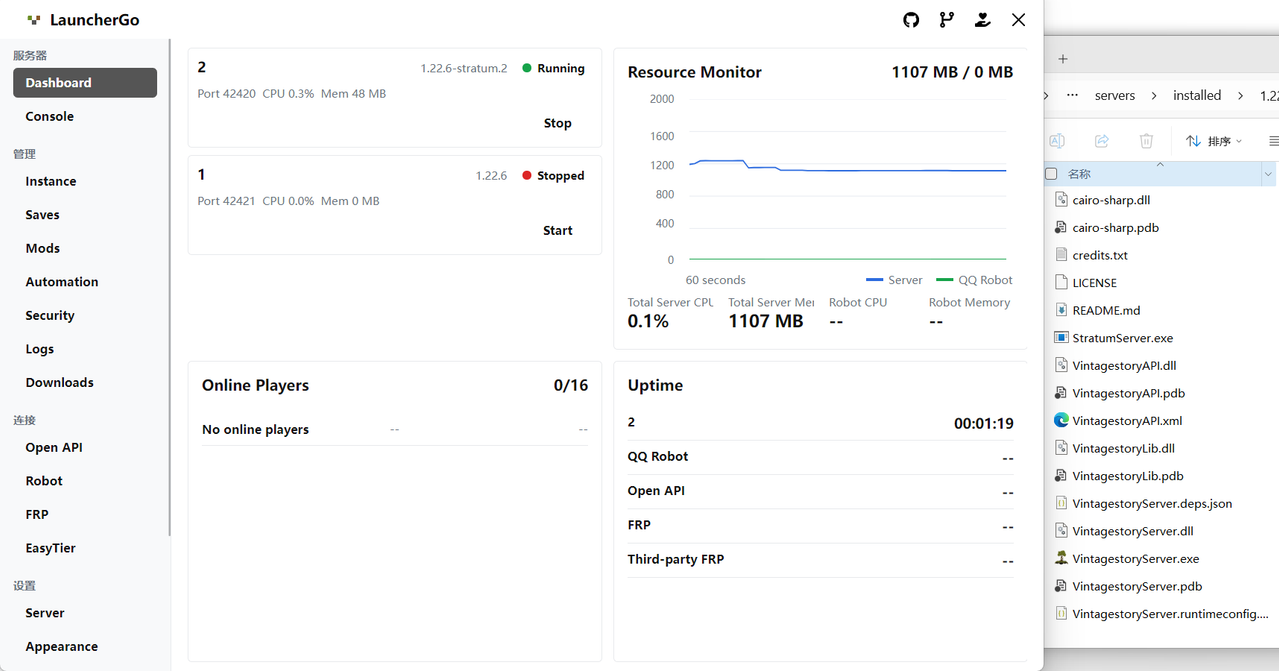
Task: Open the GitHub repository icon
Action: click(911, 20)
